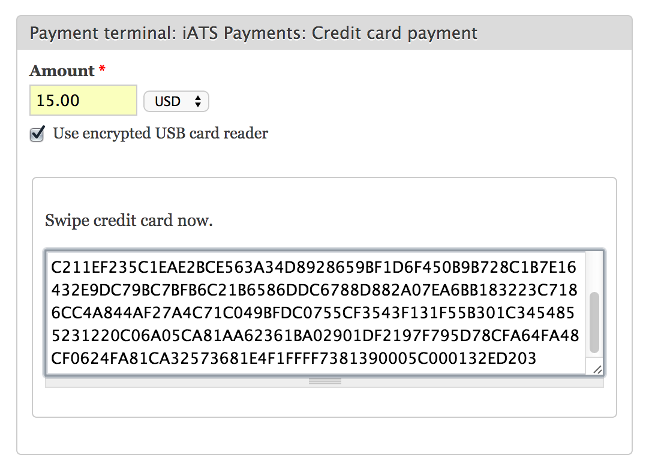Place cursor in line starting with 6CC4A844
The image size is (650, 470).
tap(313, 313)
